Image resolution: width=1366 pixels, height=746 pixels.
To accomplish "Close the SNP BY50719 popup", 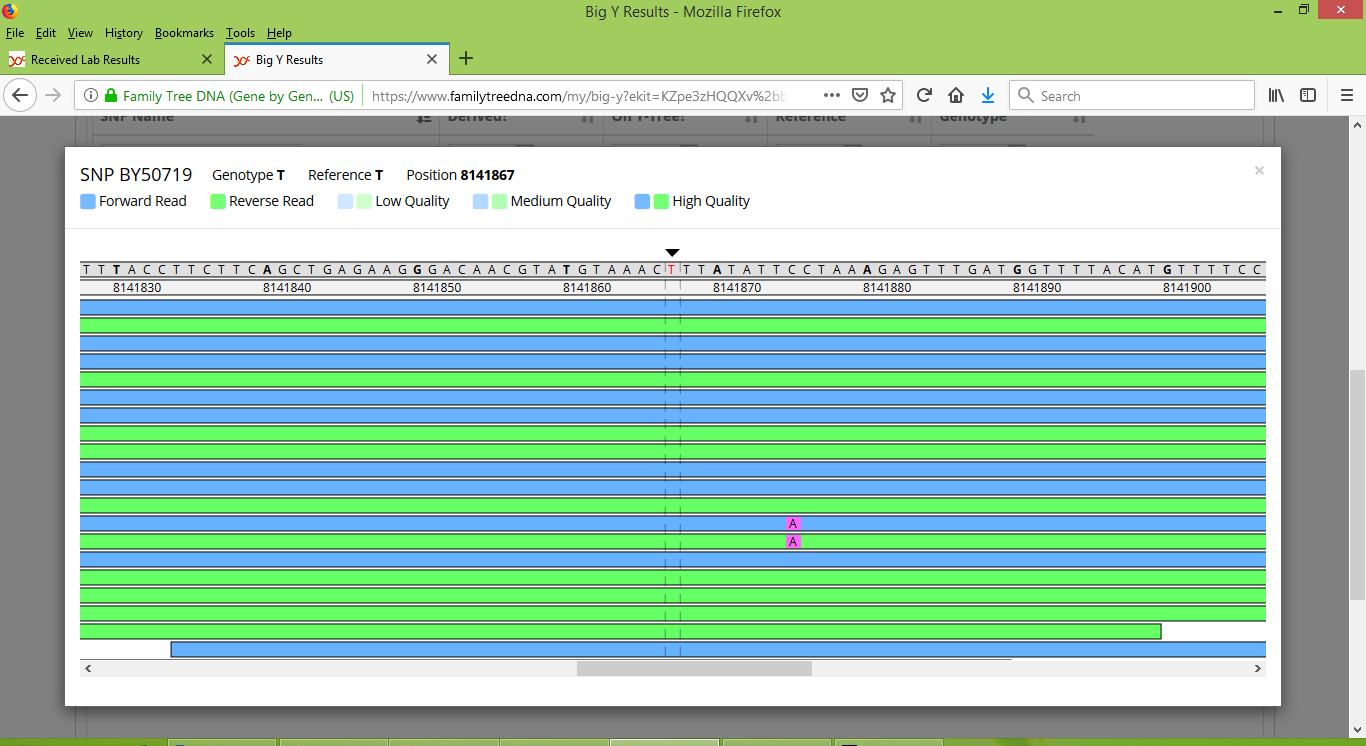I will coord(1259,171).
